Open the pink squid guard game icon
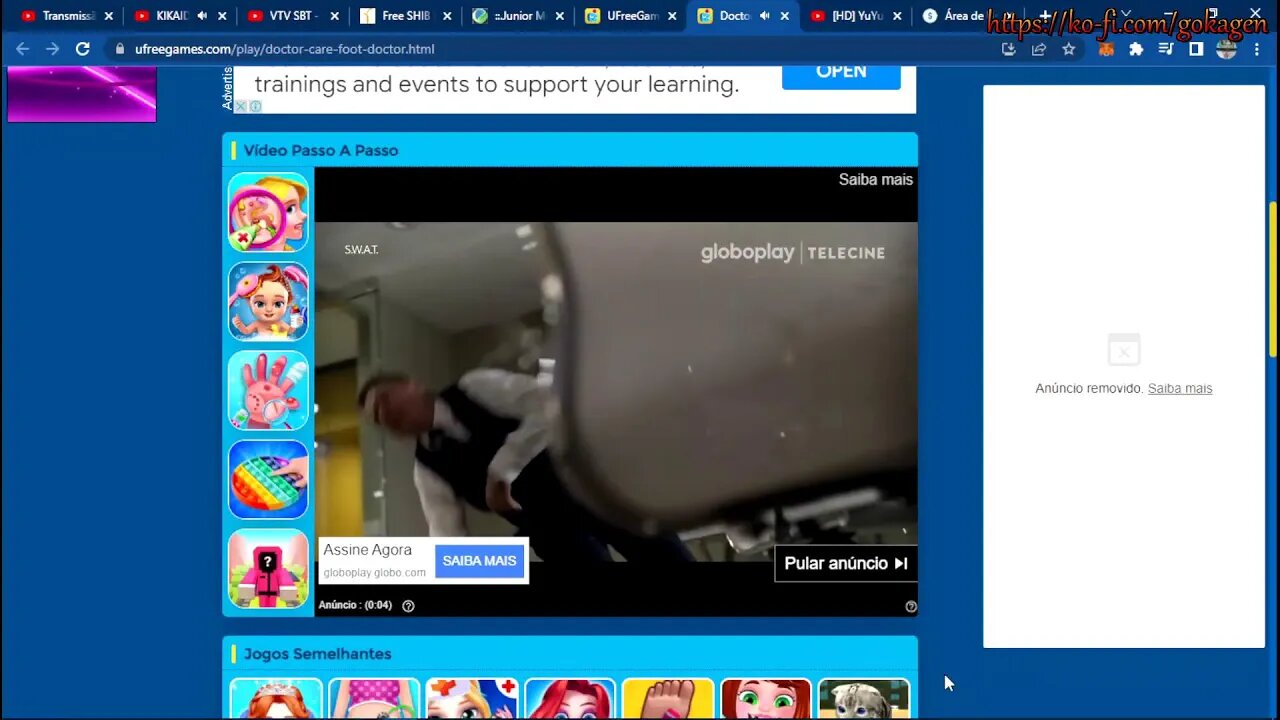1280x720 pixels. [268, 568]
